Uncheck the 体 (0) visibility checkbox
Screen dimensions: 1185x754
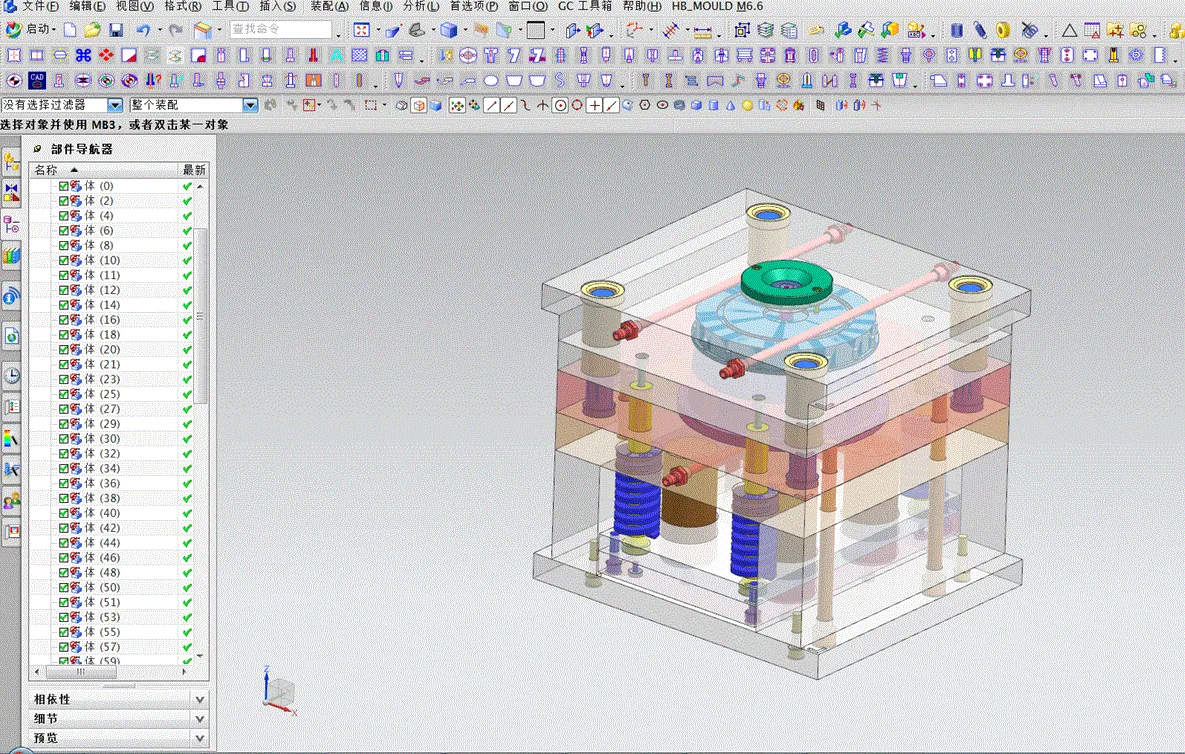click(x=63, y=185)
